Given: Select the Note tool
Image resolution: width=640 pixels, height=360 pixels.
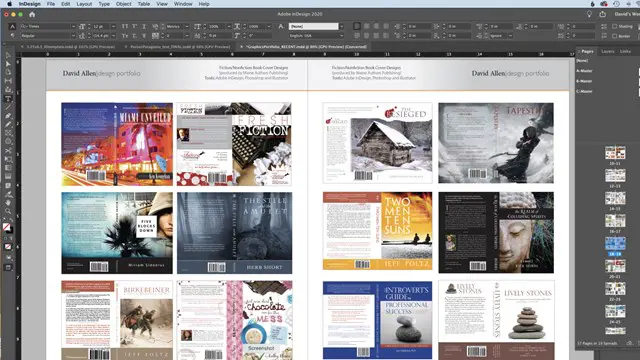Looking at the screenshot, I should (x=8, y=185).
